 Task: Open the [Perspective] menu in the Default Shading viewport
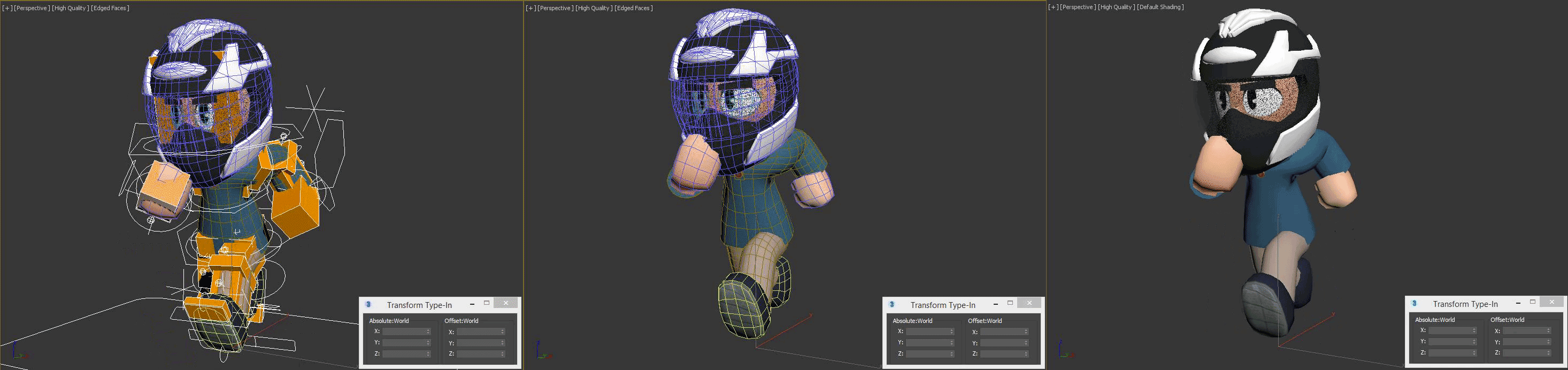coord(1078,7)
